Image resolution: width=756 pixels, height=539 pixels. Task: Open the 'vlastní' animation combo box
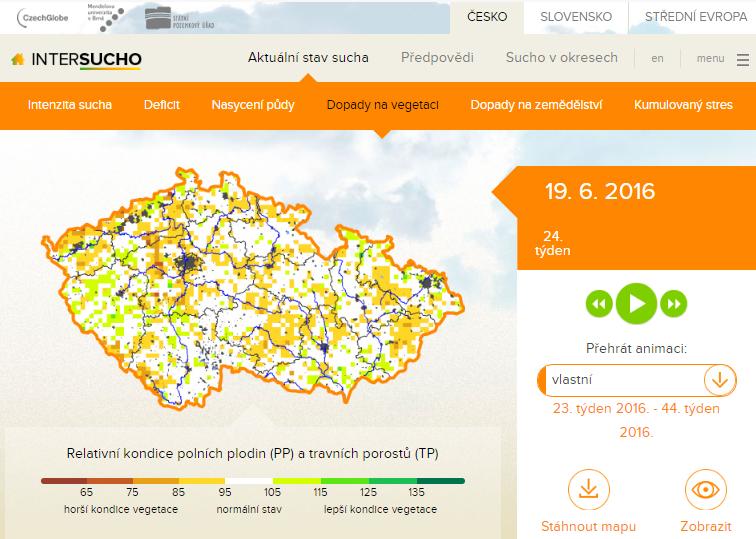coord(636,380)
